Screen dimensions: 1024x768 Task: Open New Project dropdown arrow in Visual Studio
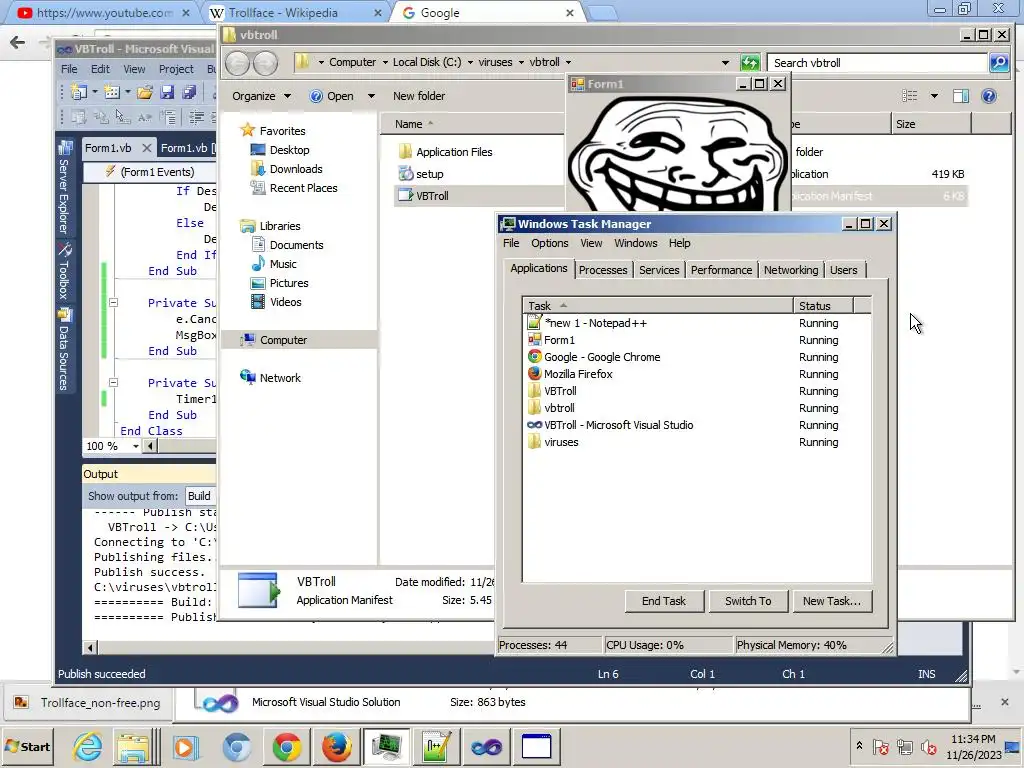[x=95, y=92]
